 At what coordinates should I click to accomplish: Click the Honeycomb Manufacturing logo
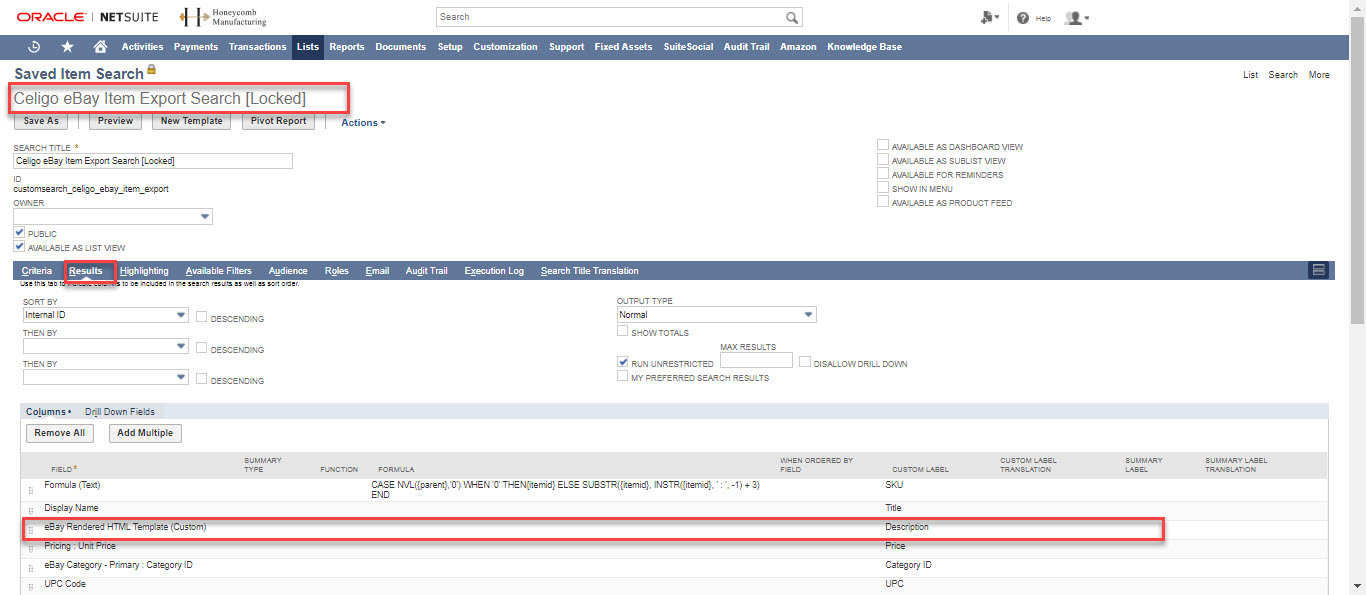223,18
